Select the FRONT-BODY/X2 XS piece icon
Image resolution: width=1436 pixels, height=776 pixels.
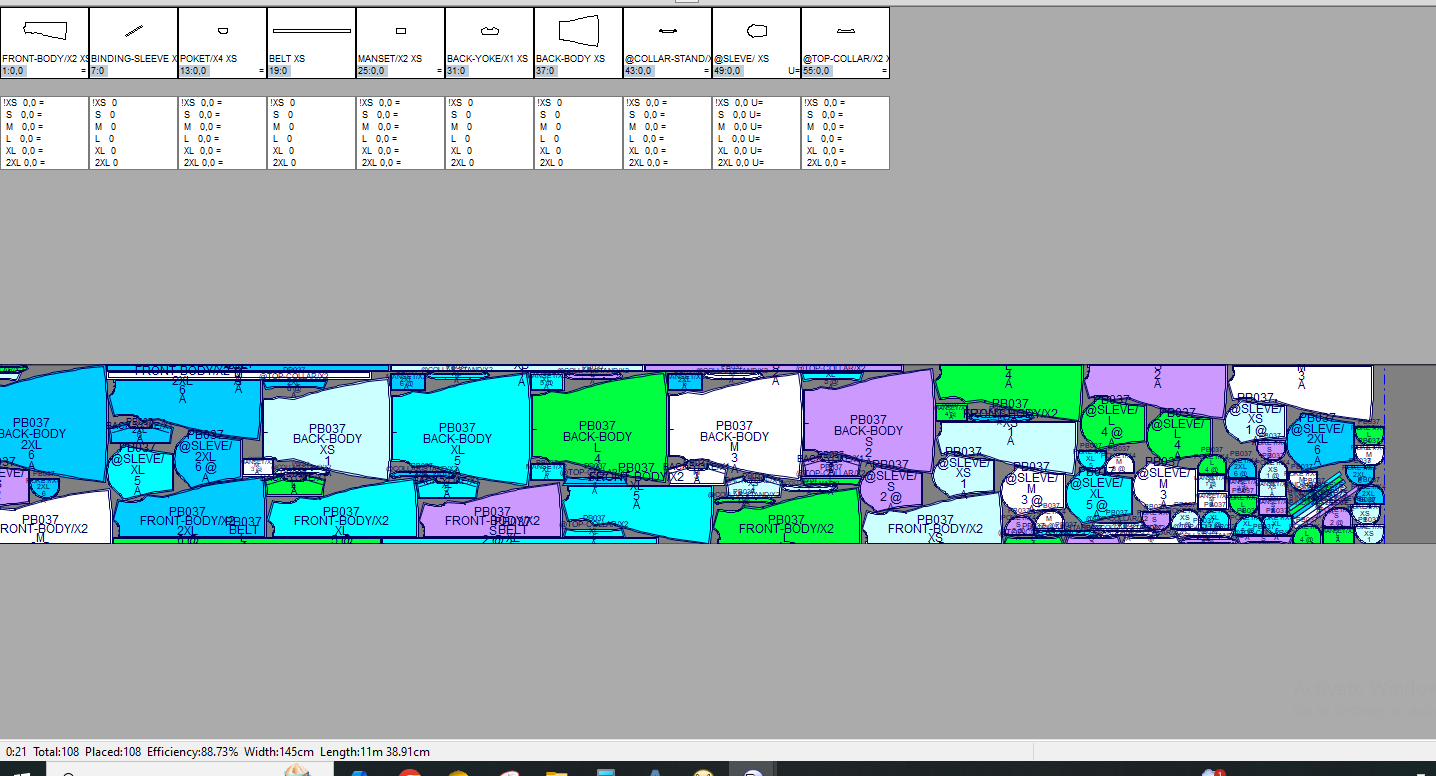pyautogui.click(x=44, y=31)
